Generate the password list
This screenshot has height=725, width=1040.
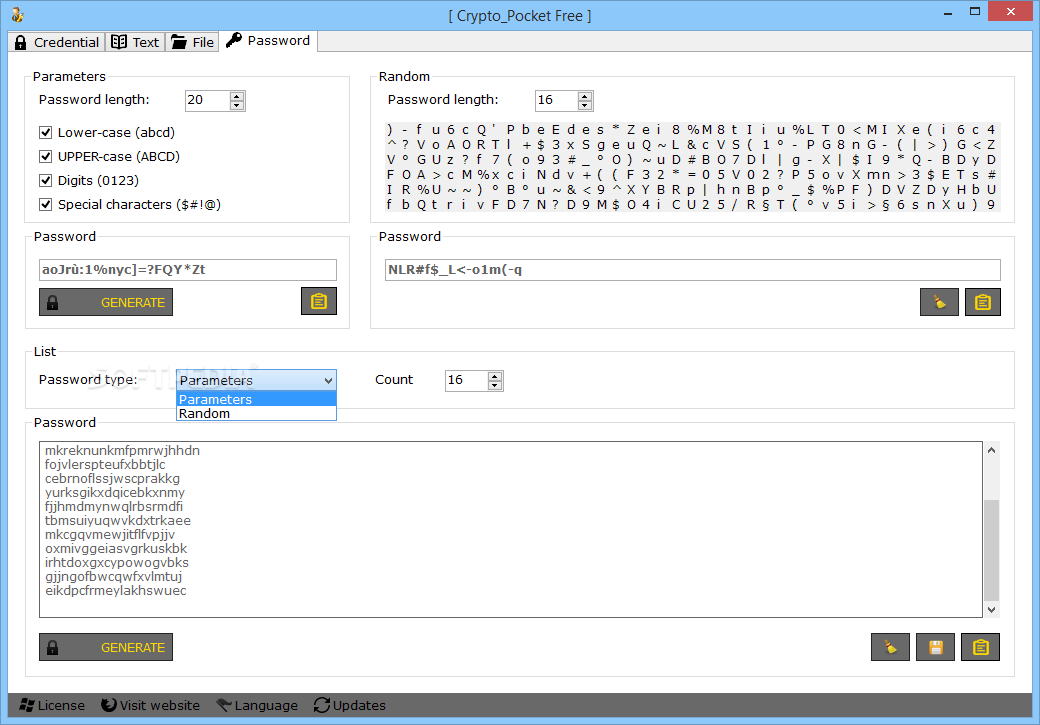tap(105, 647)
